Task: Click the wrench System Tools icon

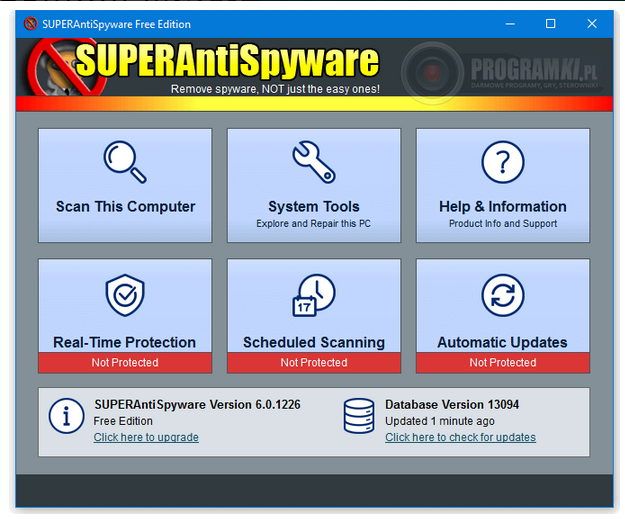Action: point(314,162)
